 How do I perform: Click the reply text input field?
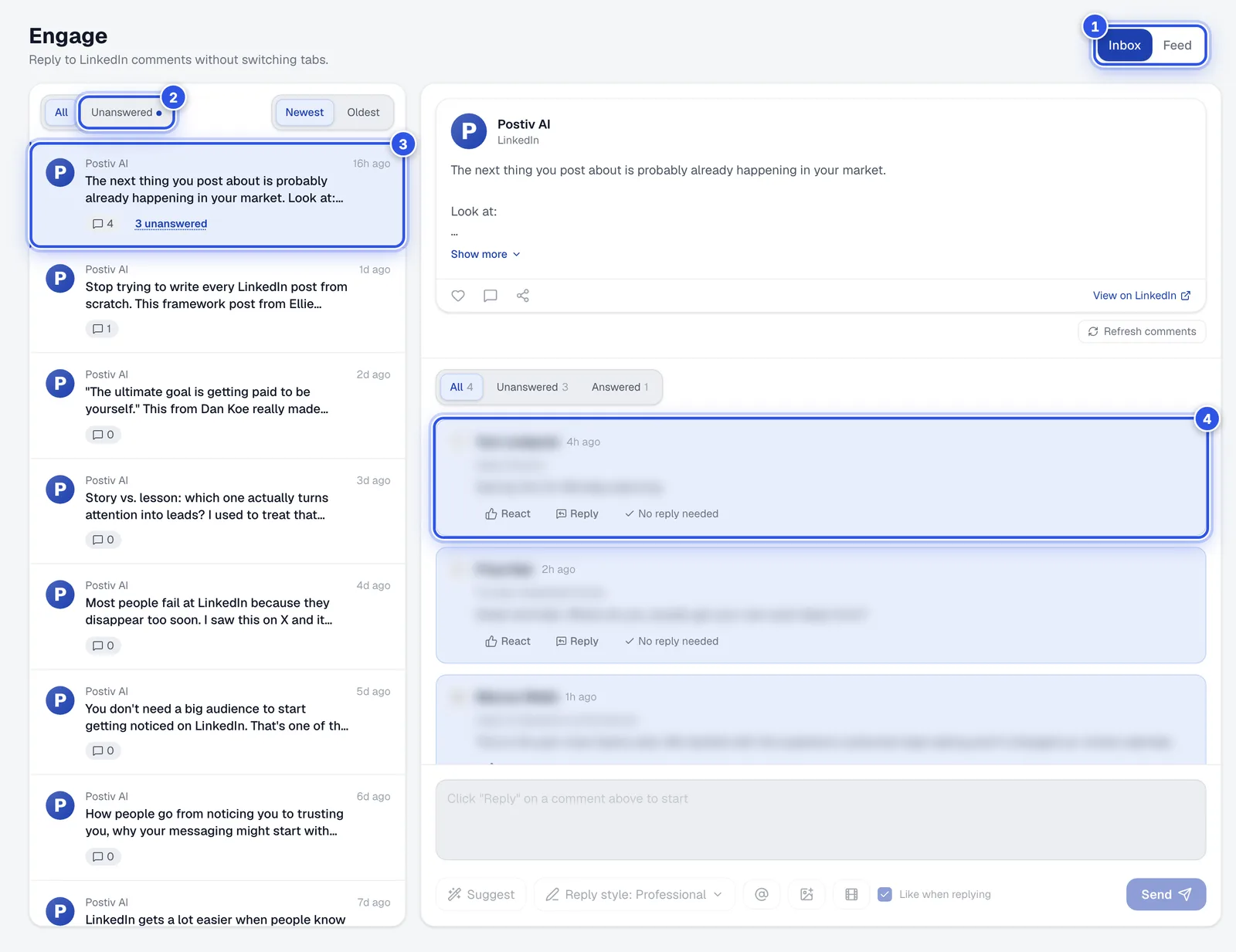(x=820, y=820)
